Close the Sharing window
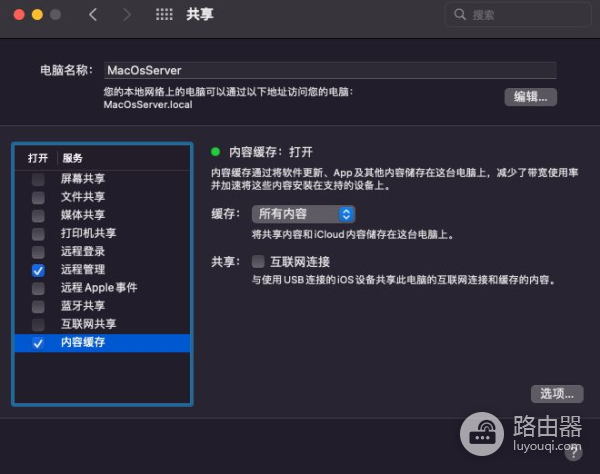The image size is (600, 474). [19, 15]
